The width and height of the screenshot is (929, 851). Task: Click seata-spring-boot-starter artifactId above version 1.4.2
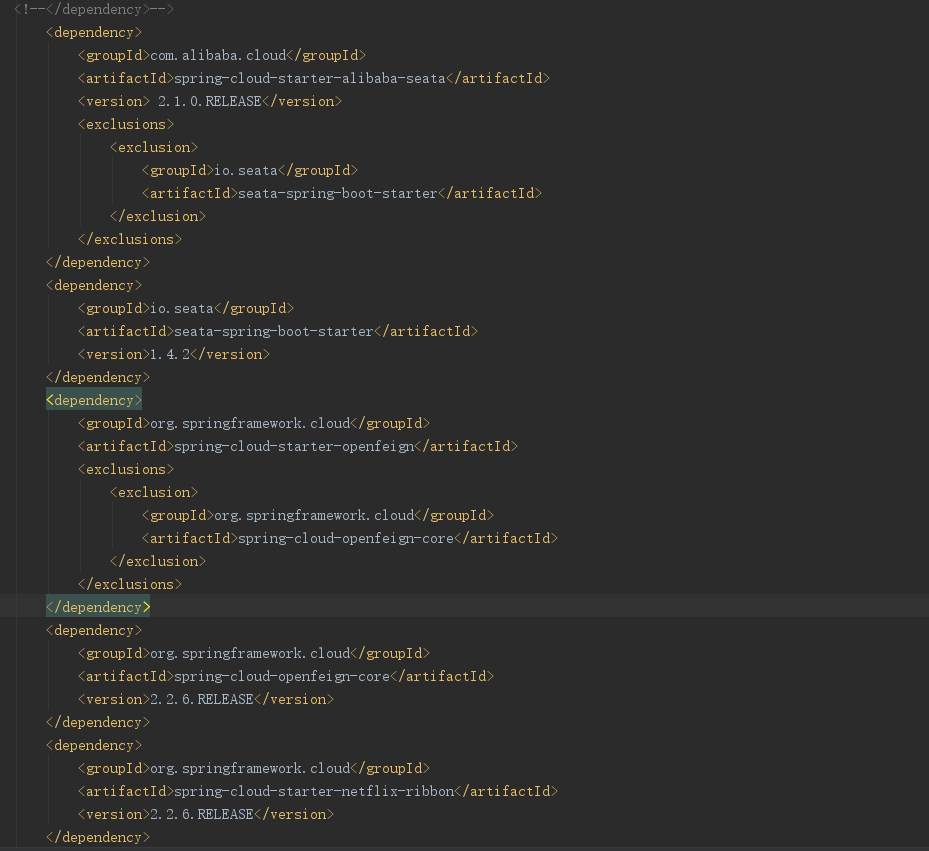(277, 331)
